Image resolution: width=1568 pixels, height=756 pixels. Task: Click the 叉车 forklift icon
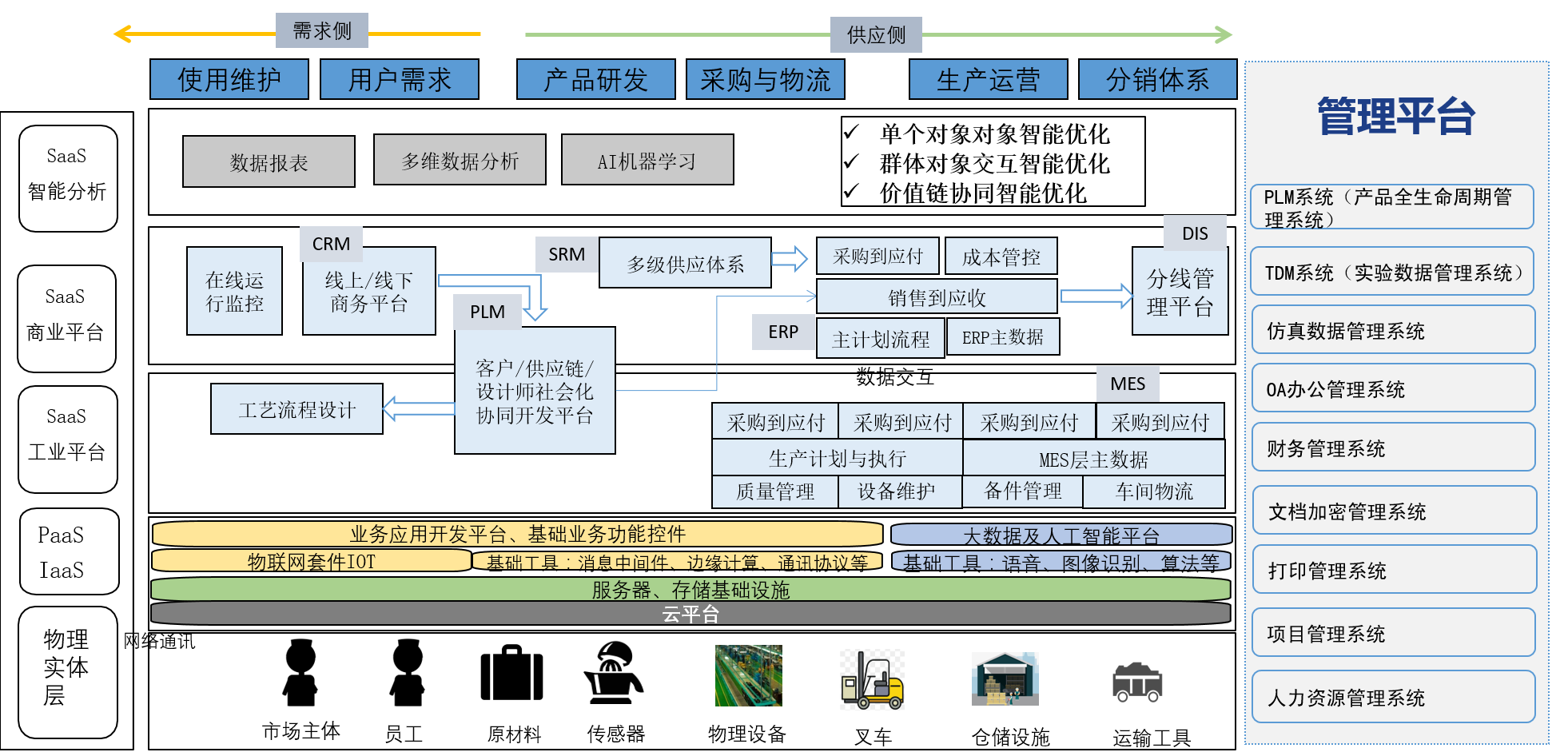click(872, 679)
